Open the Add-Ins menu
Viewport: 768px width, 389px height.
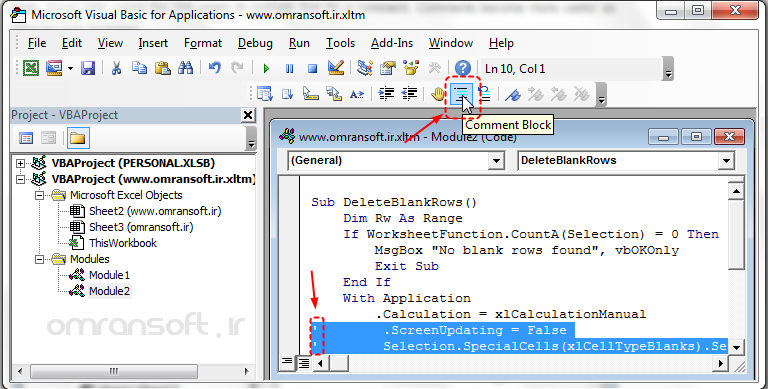click(x=392, y=43)
